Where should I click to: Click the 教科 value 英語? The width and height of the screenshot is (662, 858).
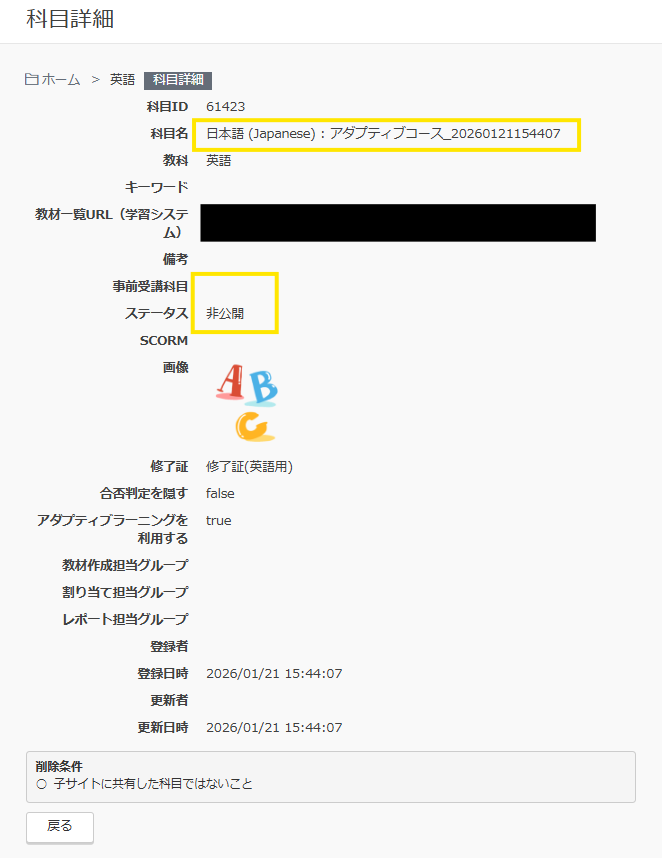pyautogui.click(x=218, y=161)
